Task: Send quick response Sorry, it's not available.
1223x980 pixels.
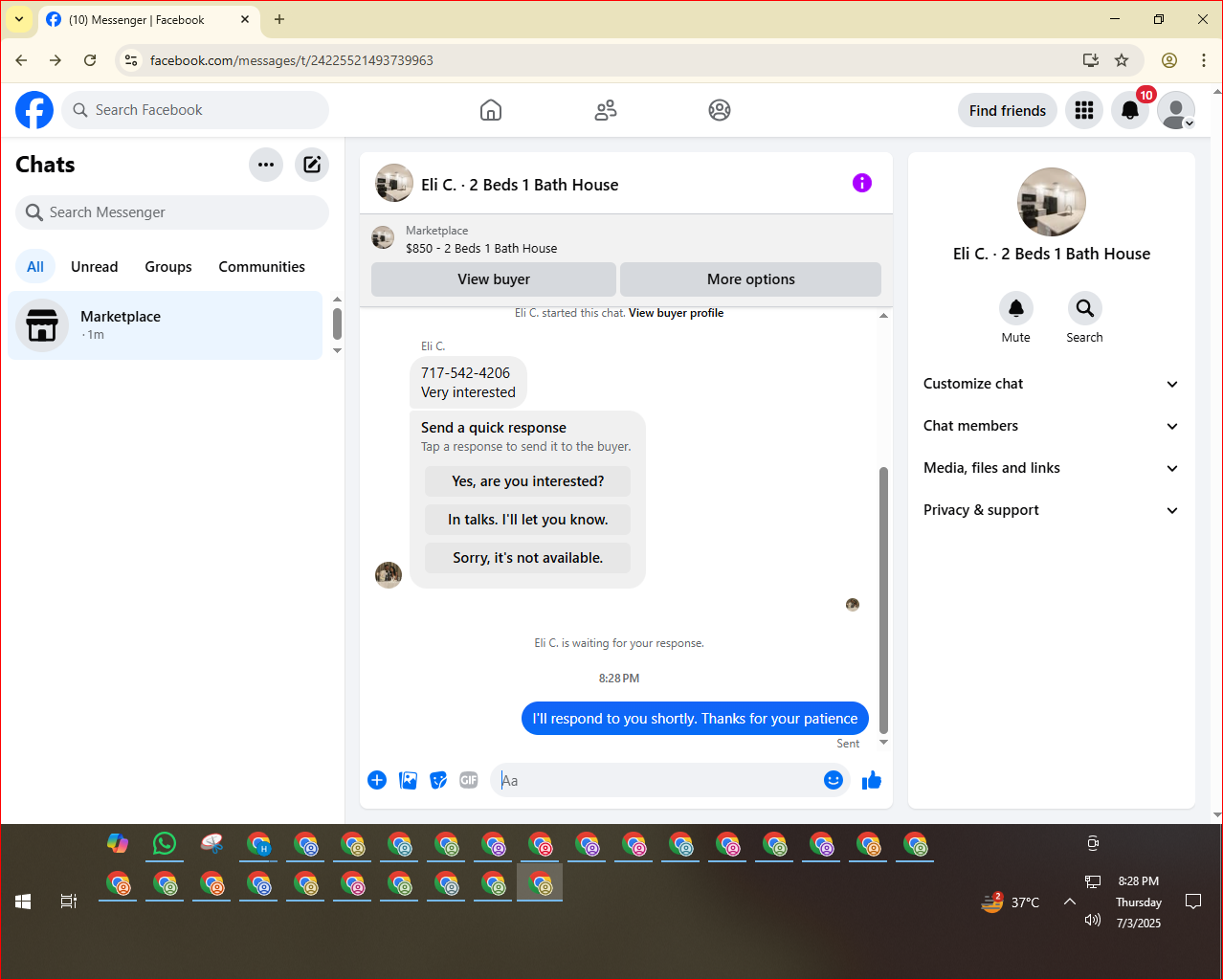Action: pyautogui.click(x=528, y=558)
